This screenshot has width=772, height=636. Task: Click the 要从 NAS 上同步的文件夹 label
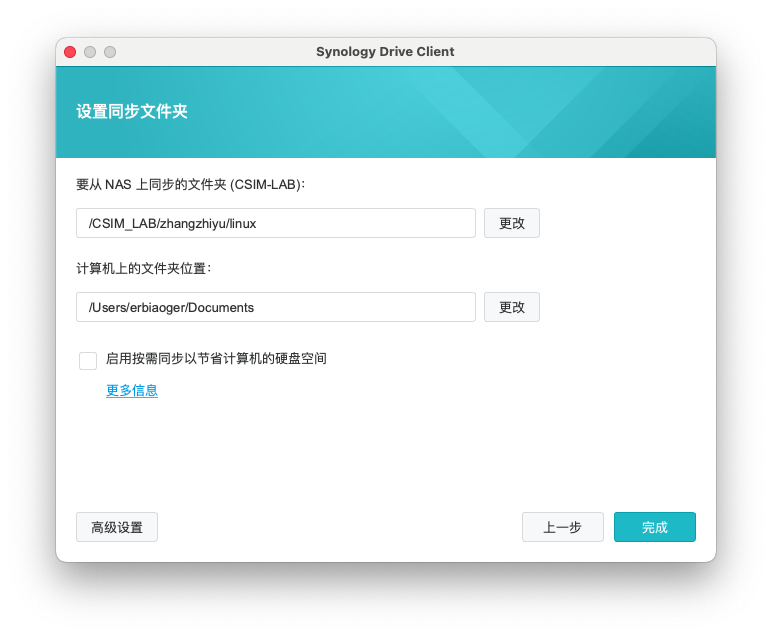191,185
